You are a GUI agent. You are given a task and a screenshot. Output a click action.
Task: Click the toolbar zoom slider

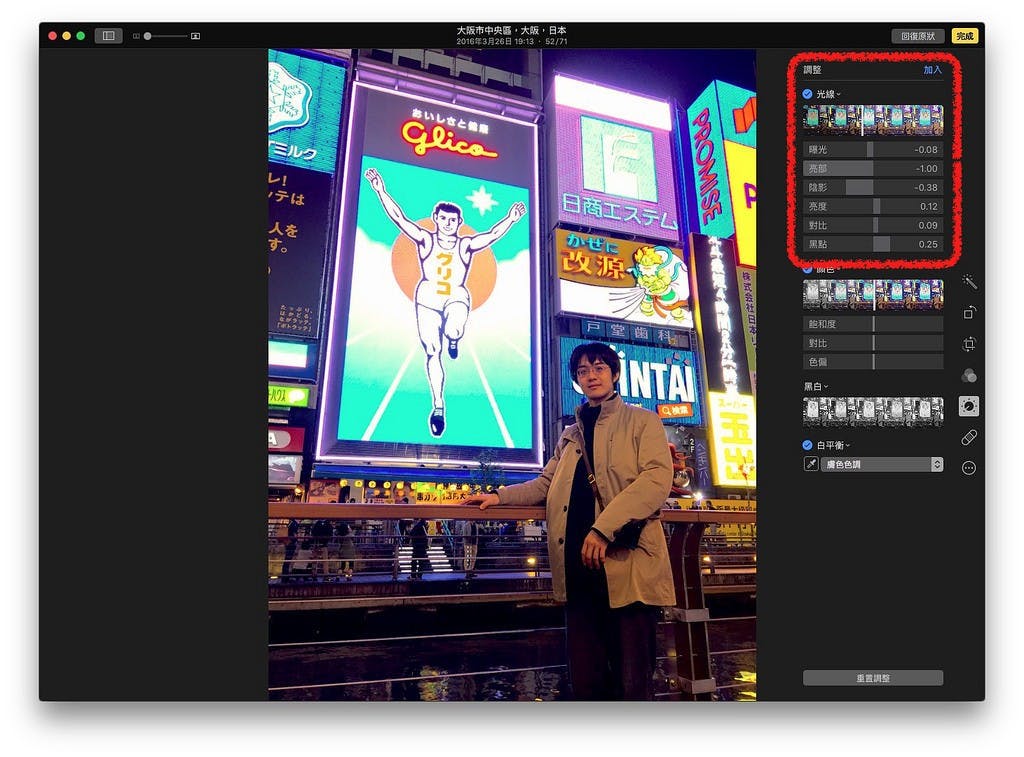pos(166,37)
